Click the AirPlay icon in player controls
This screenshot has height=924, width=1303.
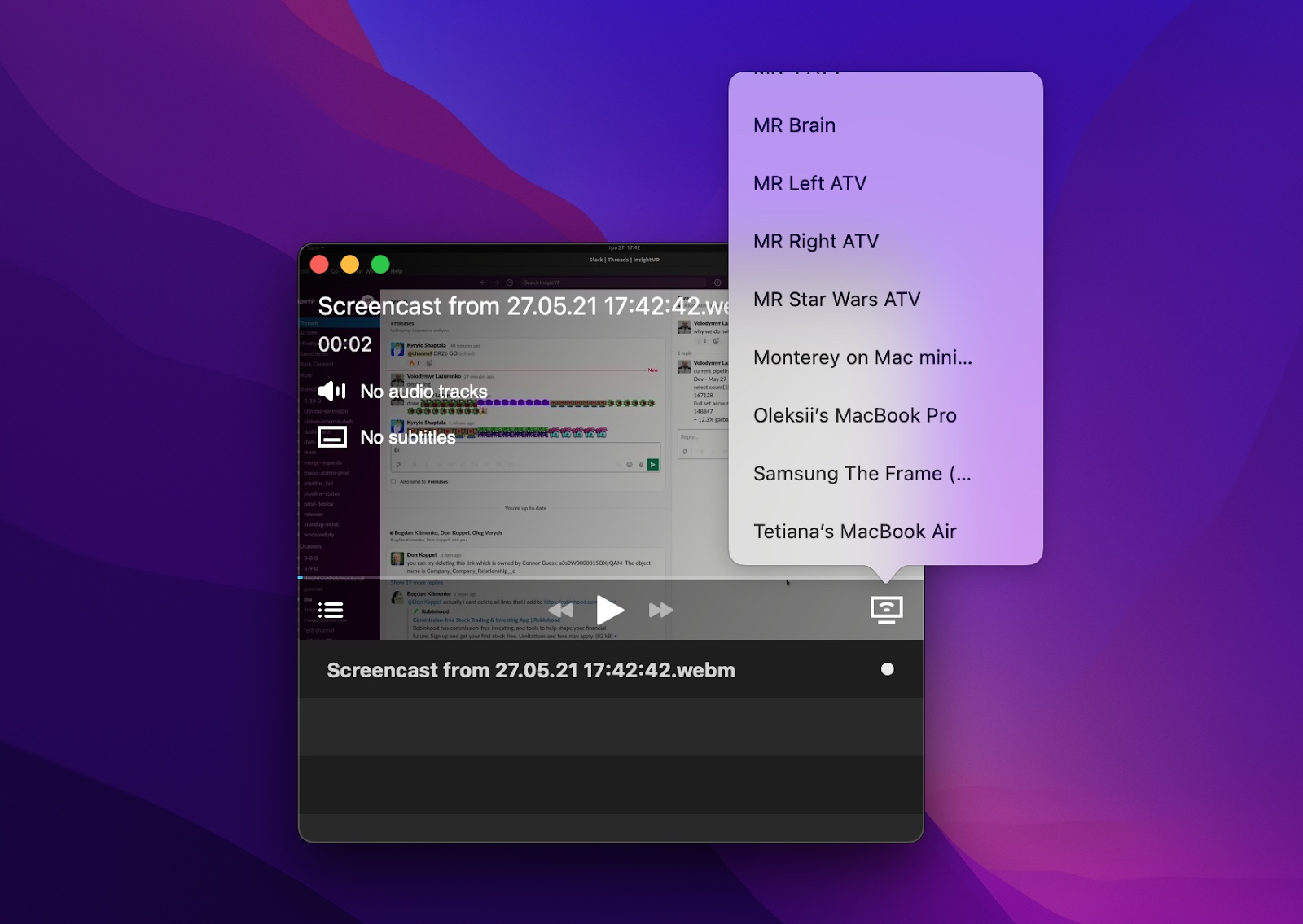pos(886,610)
